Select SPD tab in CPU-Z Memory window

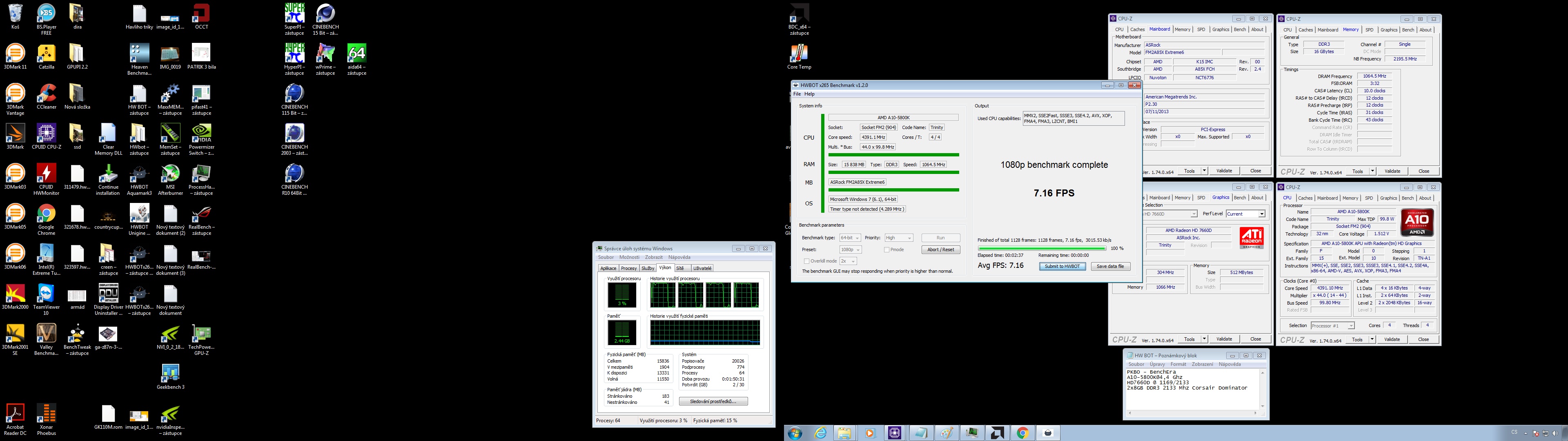[1369, 30]
